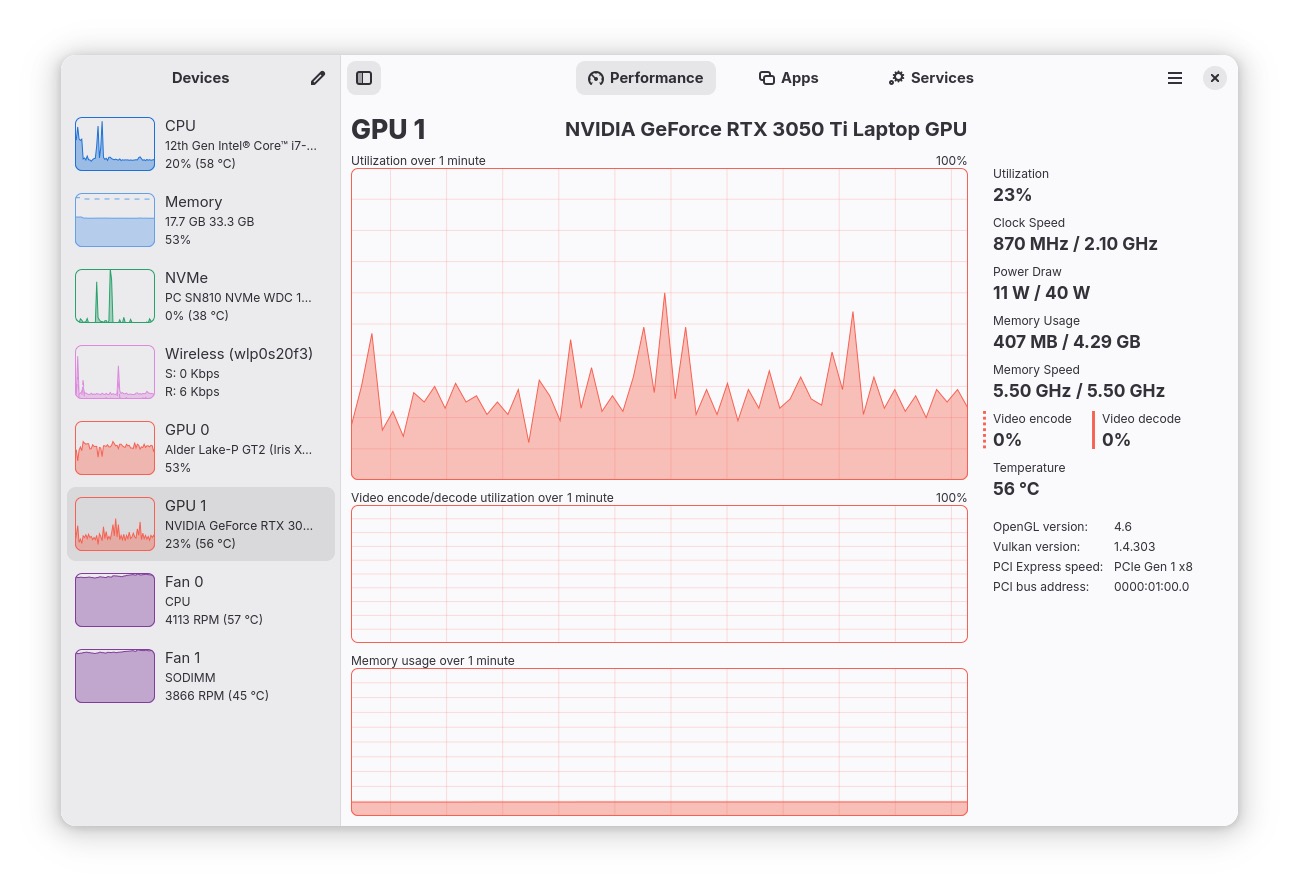
Task: Click the PCIe Gen 1 x8 speed value
Action: [1153, 567]
